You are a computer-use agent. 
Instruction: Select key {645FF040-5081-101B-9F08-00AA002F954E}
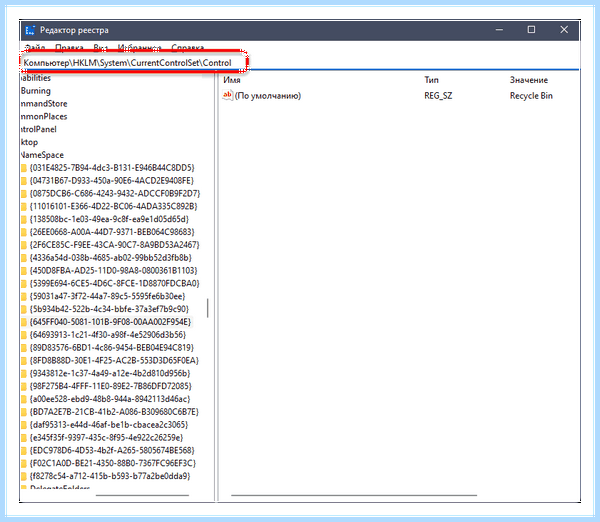click(x=110, y=322)
